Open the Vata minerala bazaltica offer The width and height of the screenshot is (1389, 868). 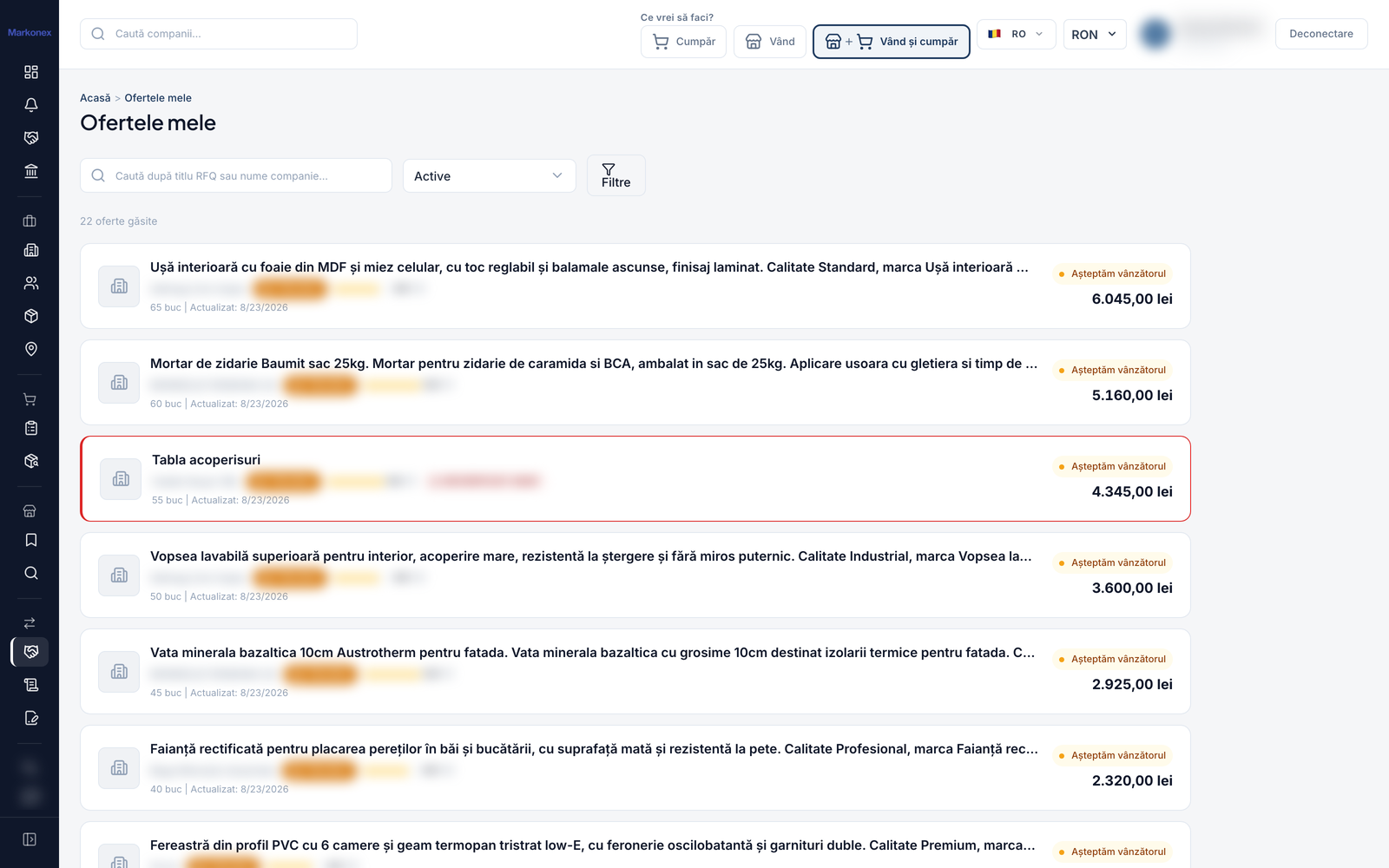(635, 672)
